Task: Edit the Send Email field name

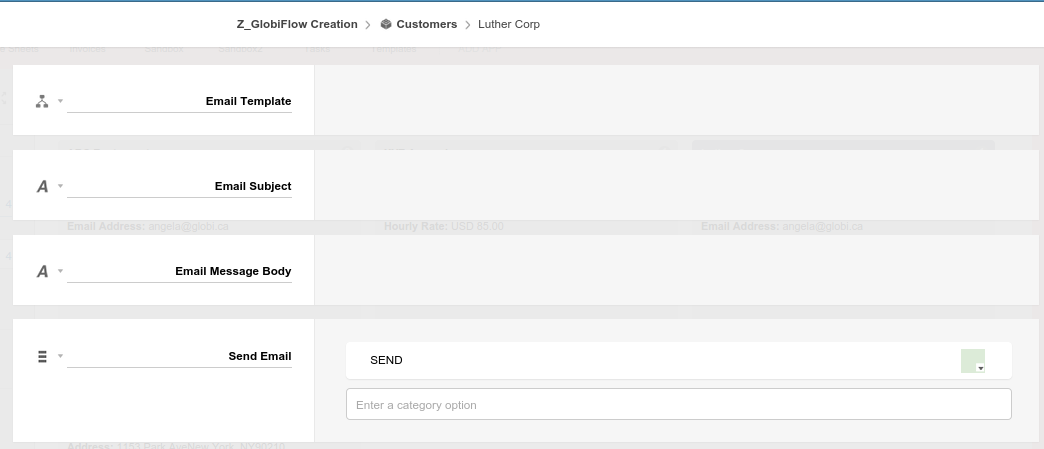Action: [x=179, y=356]
